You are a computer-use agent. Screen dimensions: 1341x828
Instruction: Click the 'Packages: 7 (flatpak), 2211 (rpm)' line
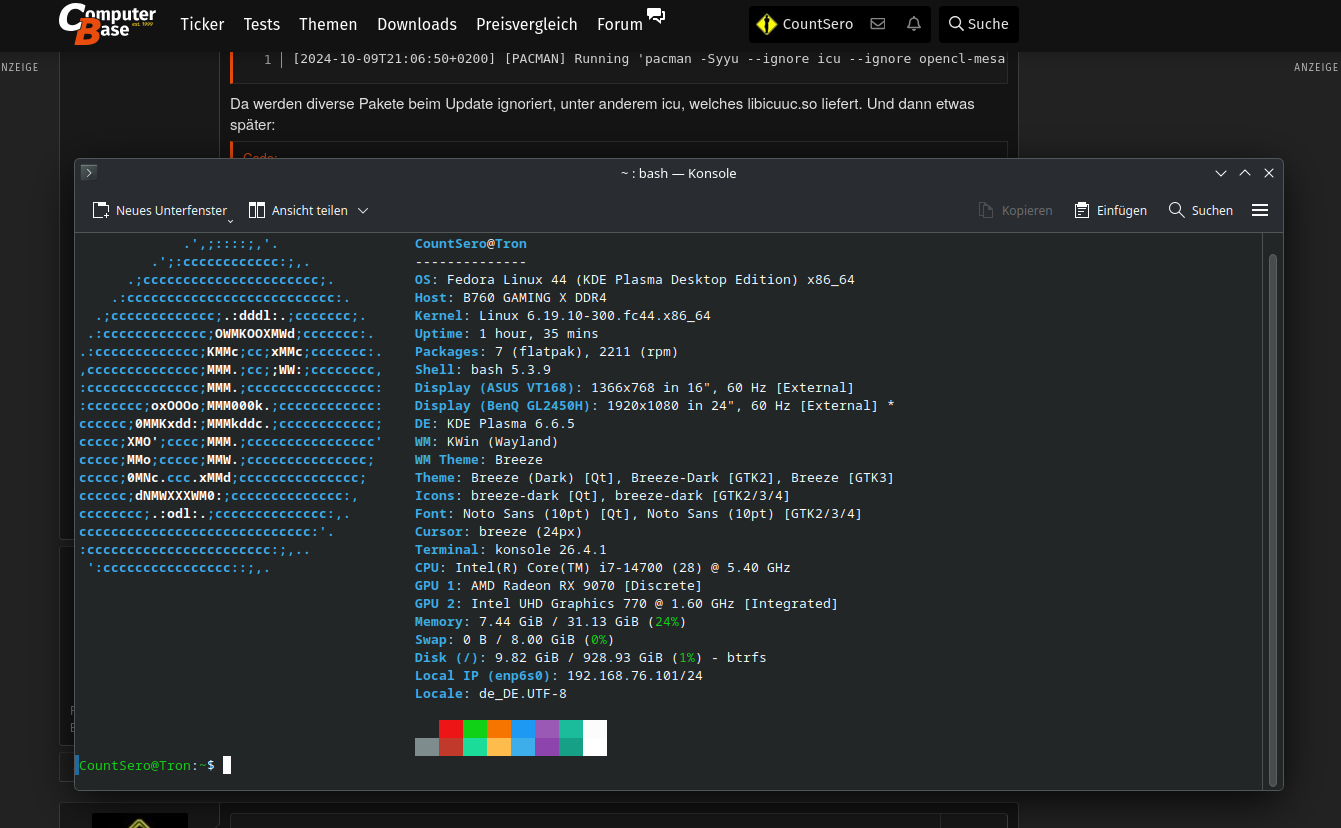547,351
